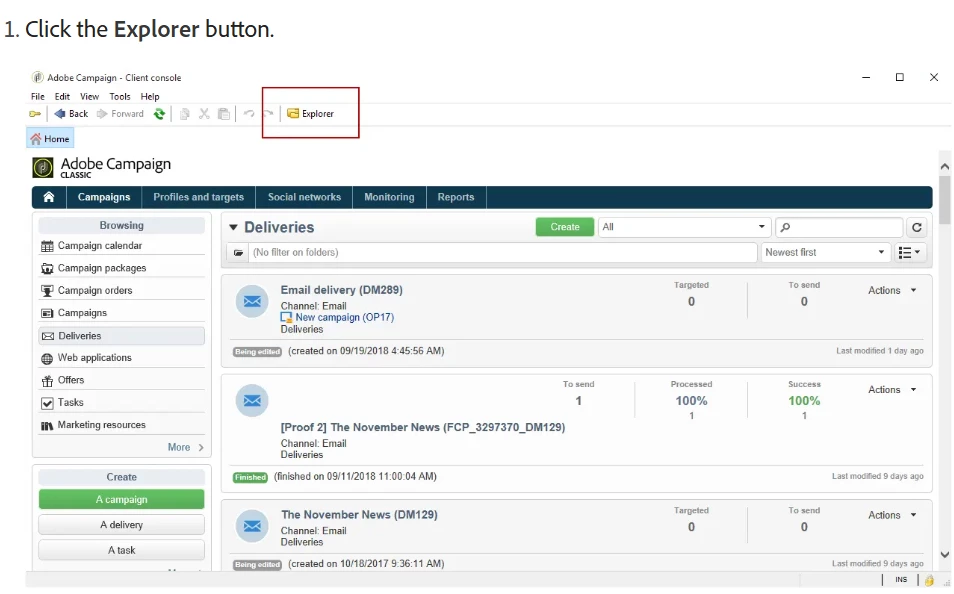Select Deliveries in Browsing list
This screenshot has height=594, width=954.
(122, 336)
